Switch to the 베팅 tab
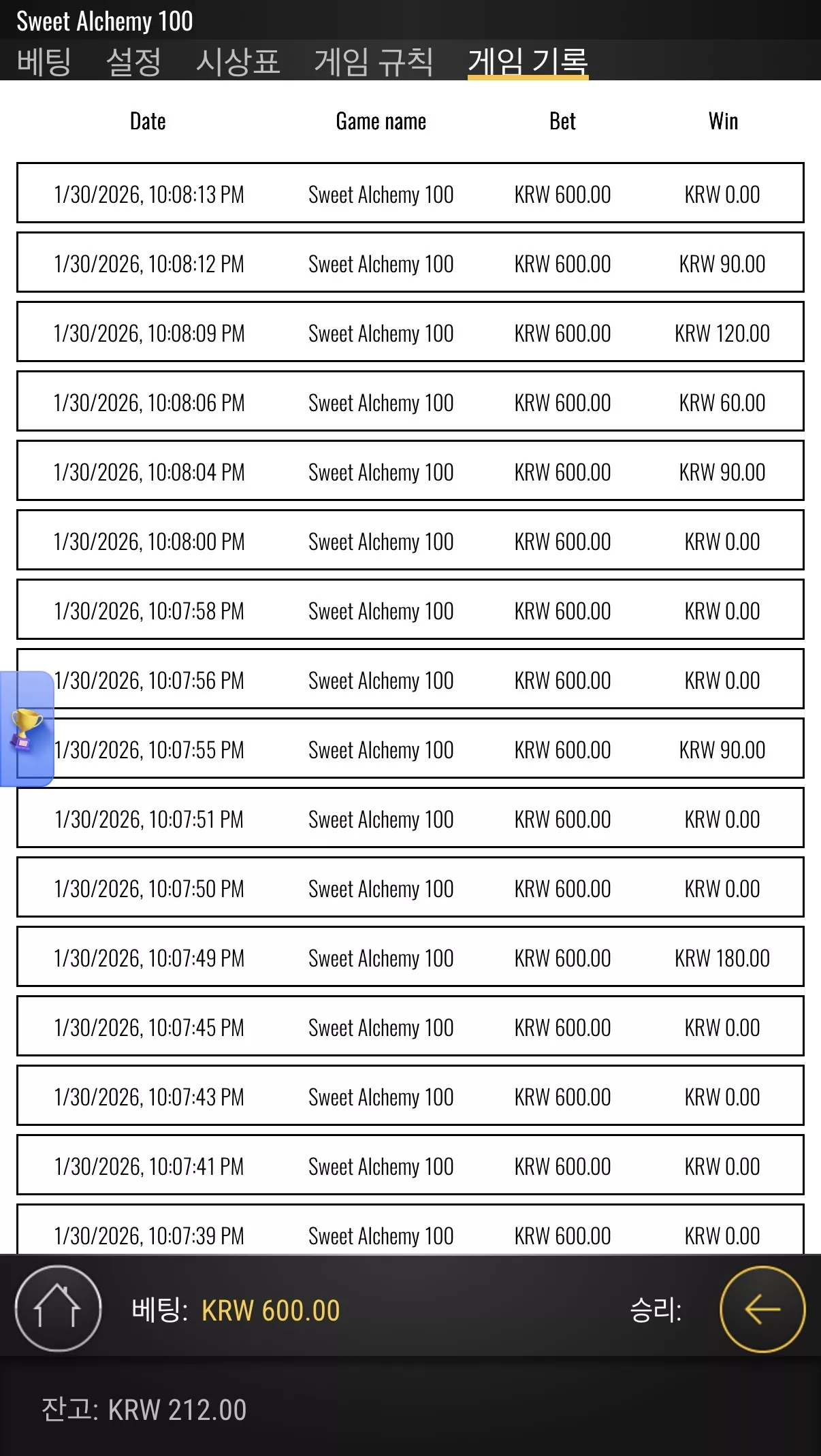This screenshot has width=821, height=1456. point(44,61)
